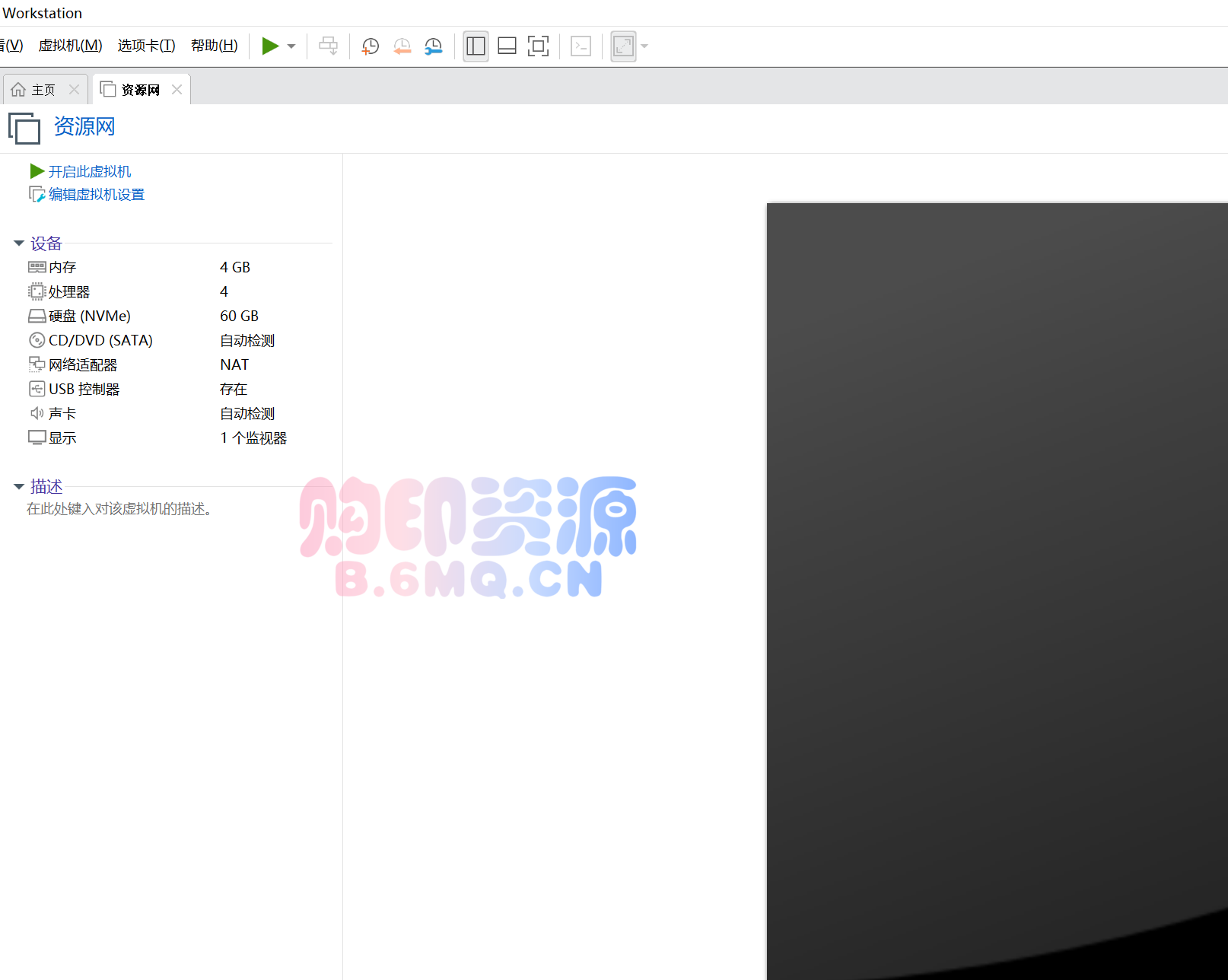Click the 60 GB disk value

240,316
